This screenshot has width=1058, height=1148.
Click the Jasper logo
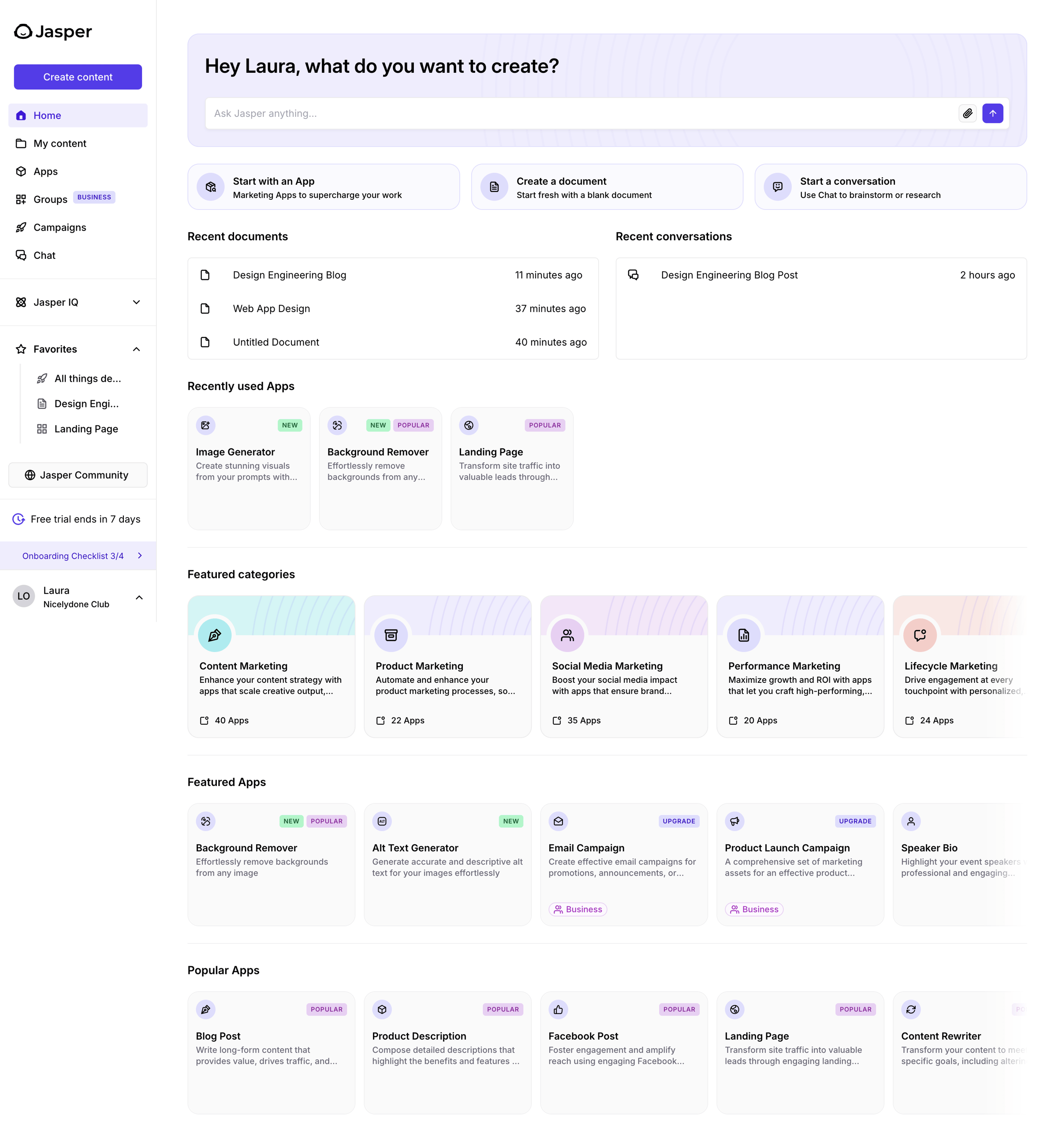pyautogui.click(x=52, y=31)
